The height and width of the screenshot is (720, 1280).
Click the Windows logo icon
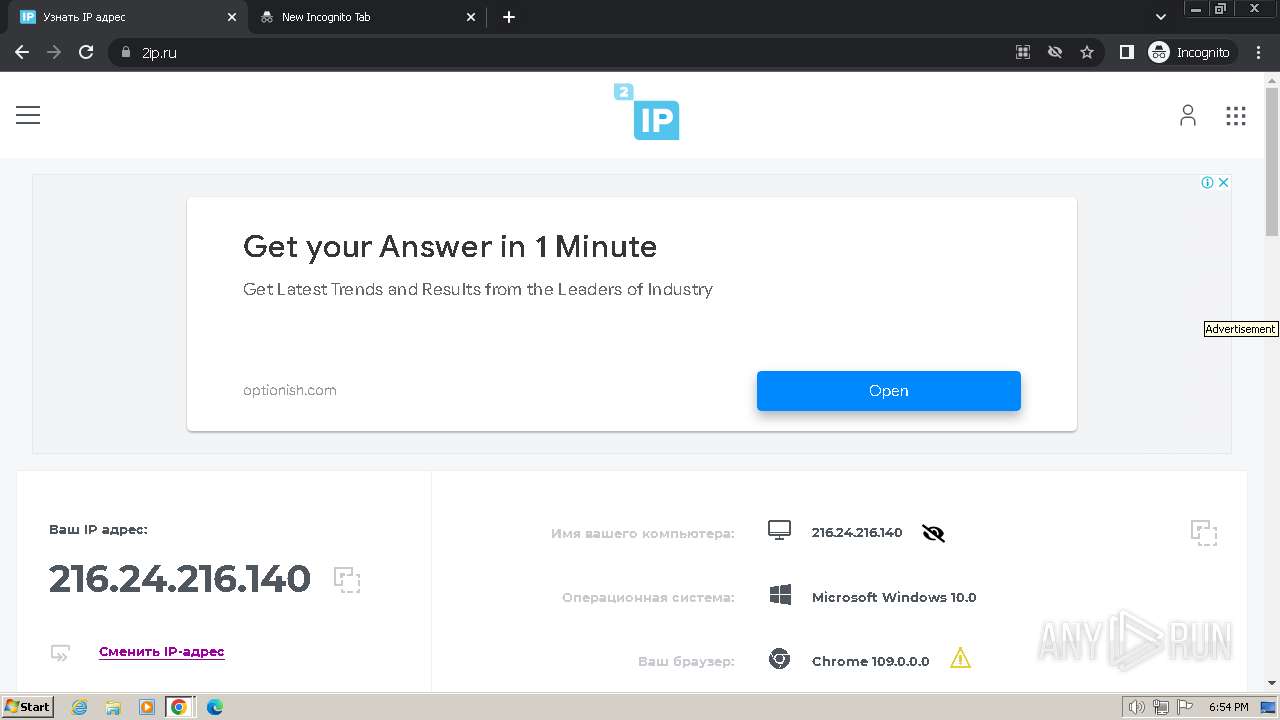click(780, 596)
